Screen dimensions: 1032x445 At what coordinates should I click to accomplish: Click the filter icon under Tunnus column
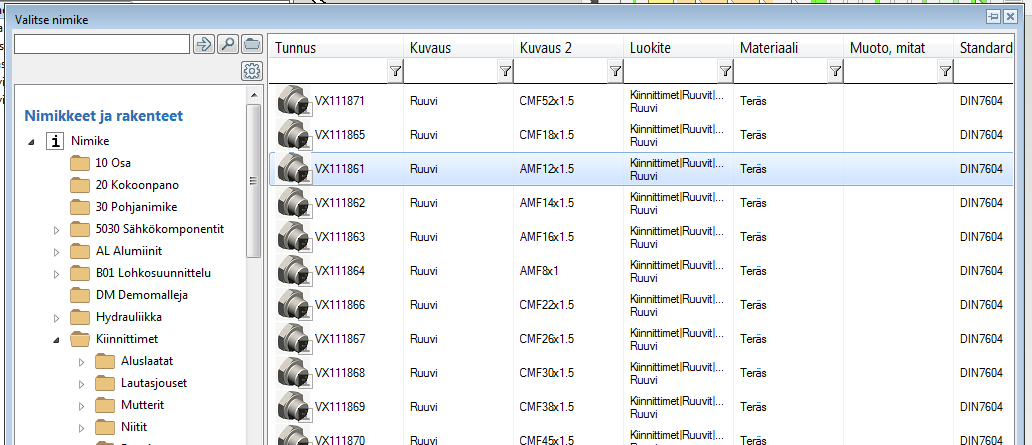click(395, 71)
